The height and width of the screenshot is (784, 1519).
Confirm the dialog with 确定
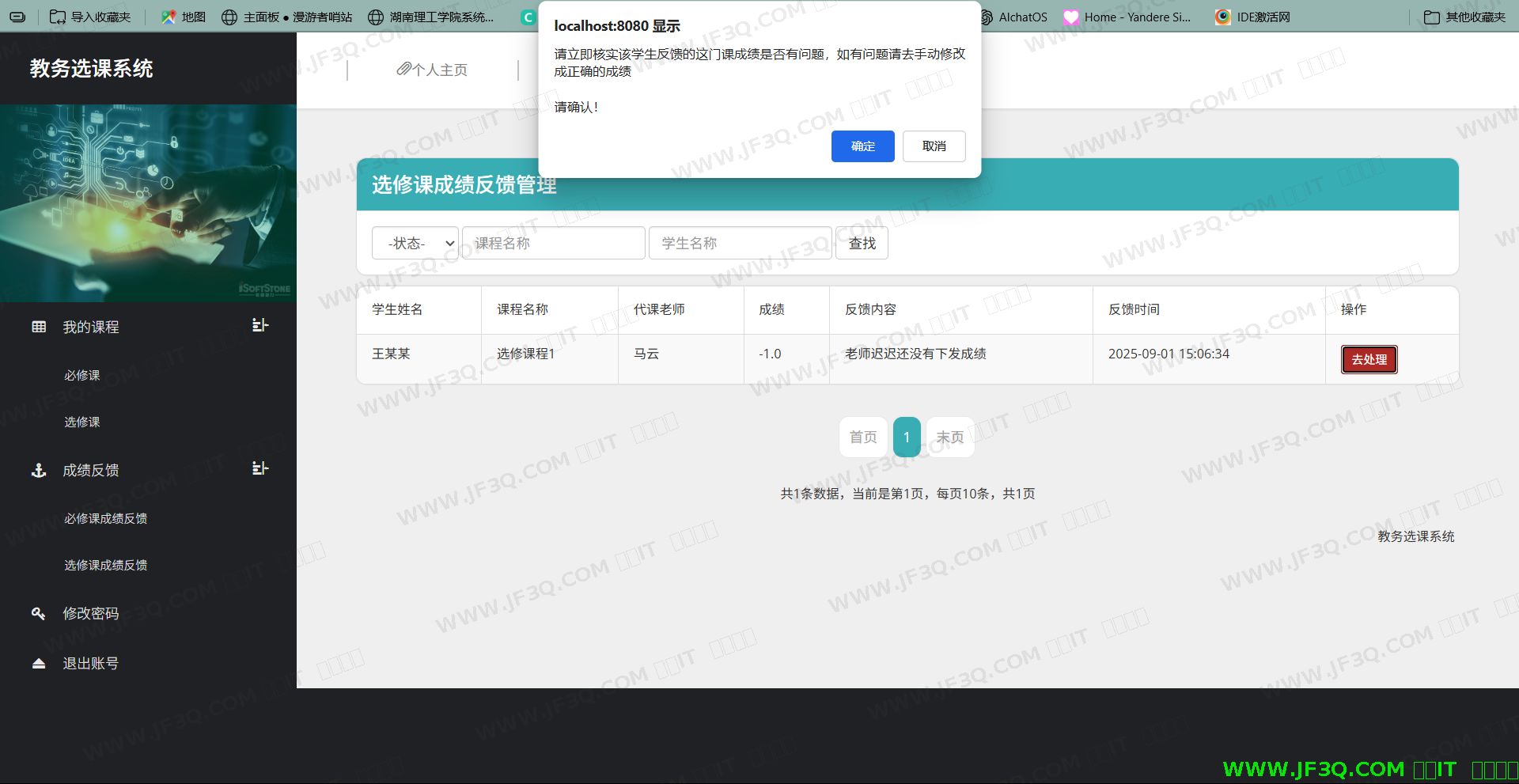[862, 146]
